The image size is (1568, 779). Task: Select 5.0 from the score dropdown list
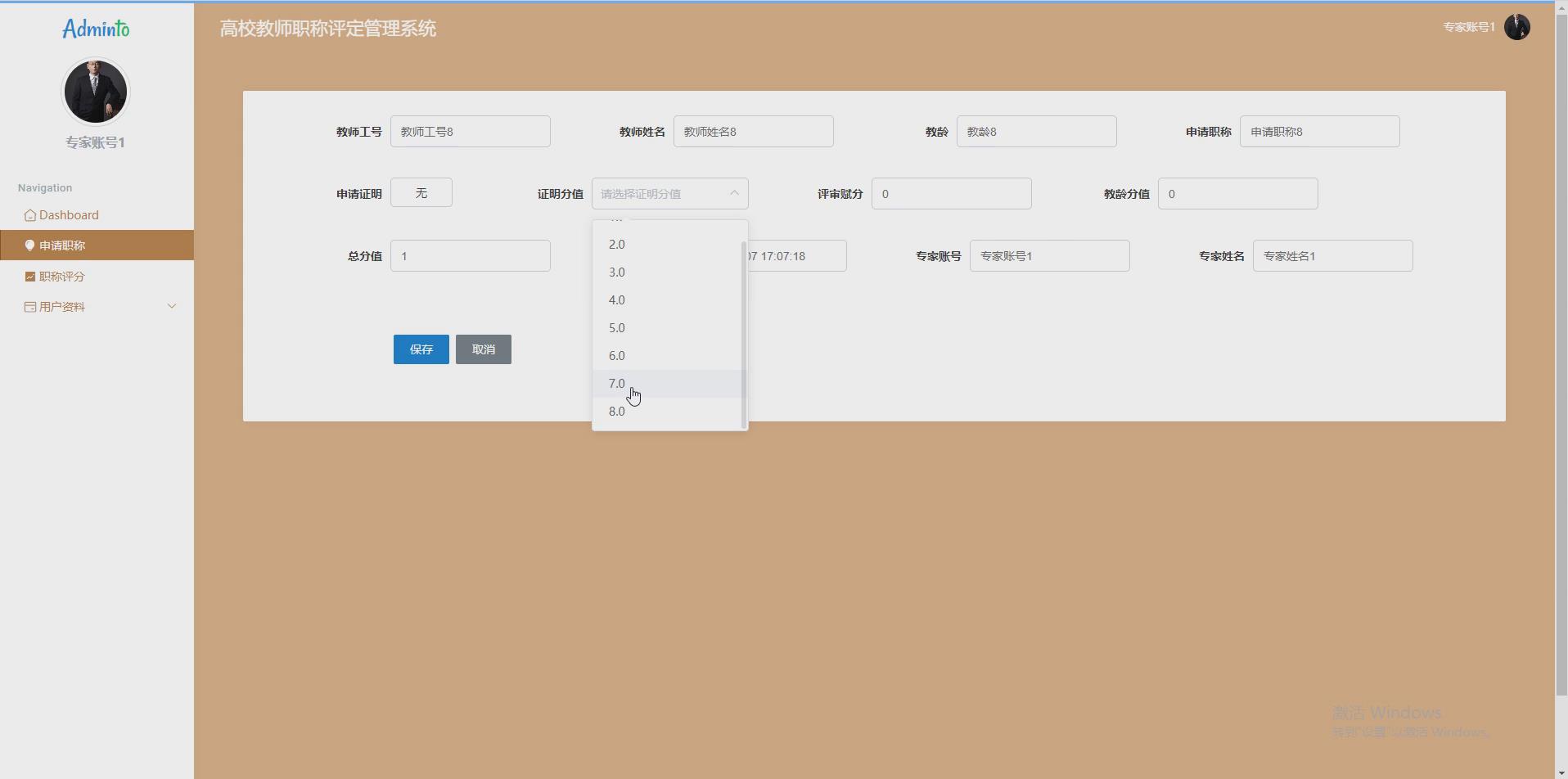tap(616, 327)
